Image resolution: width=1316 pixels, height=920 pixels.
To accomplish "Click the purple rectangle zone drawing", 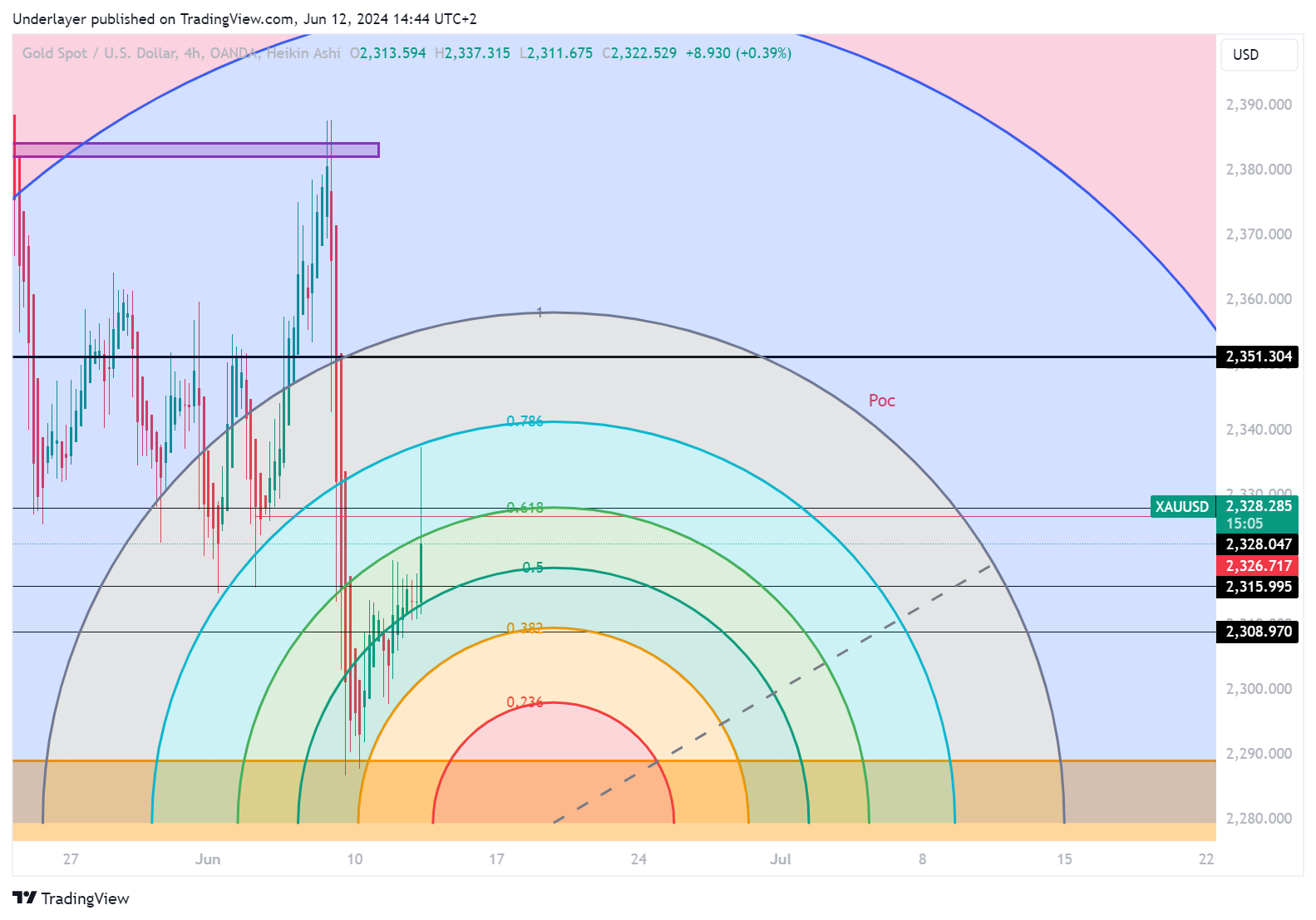I will coord(196,150).
